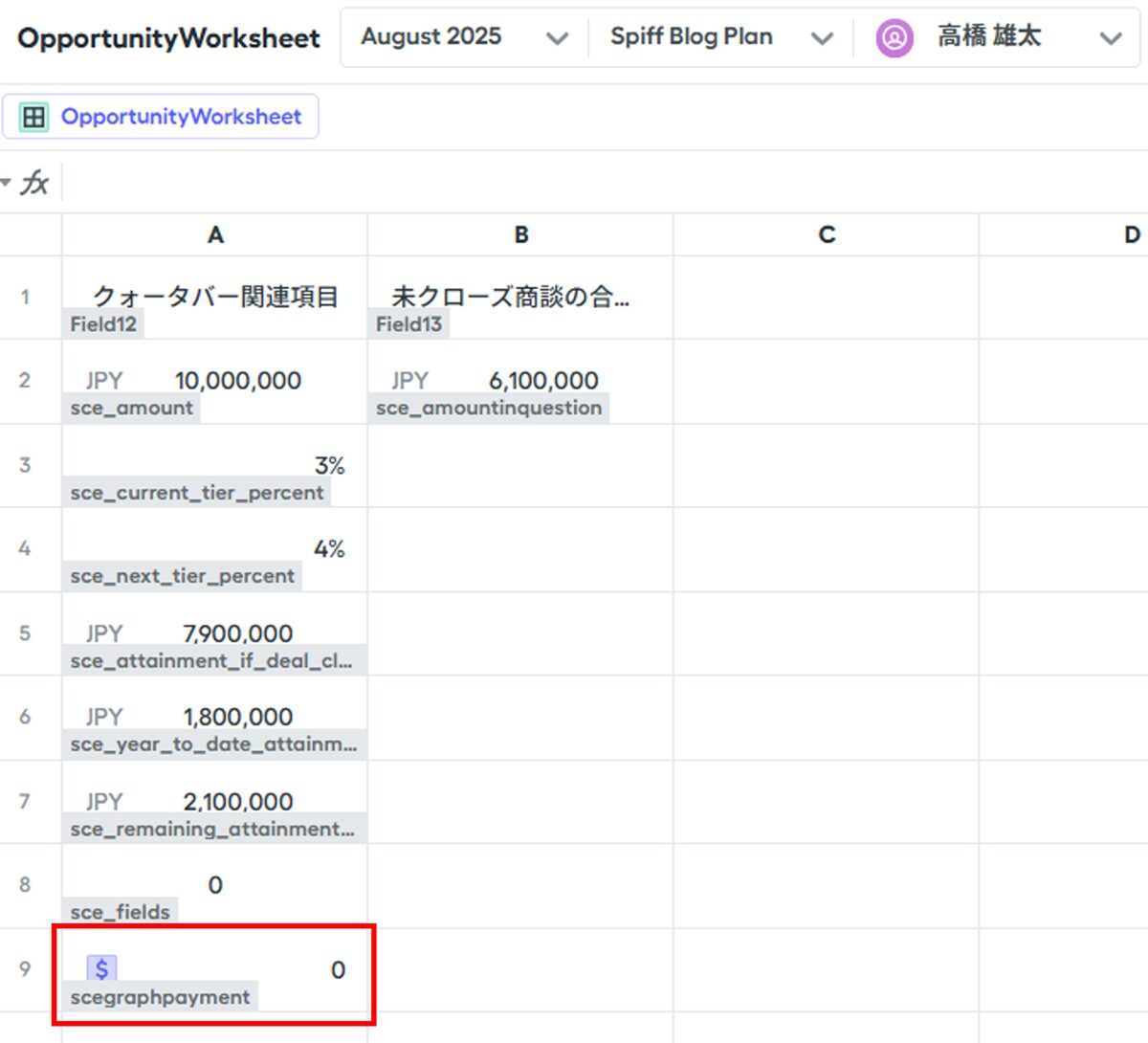Click the sce_amount label
The width and height of the screenshot is (1148, 1043).
[131, 409]
